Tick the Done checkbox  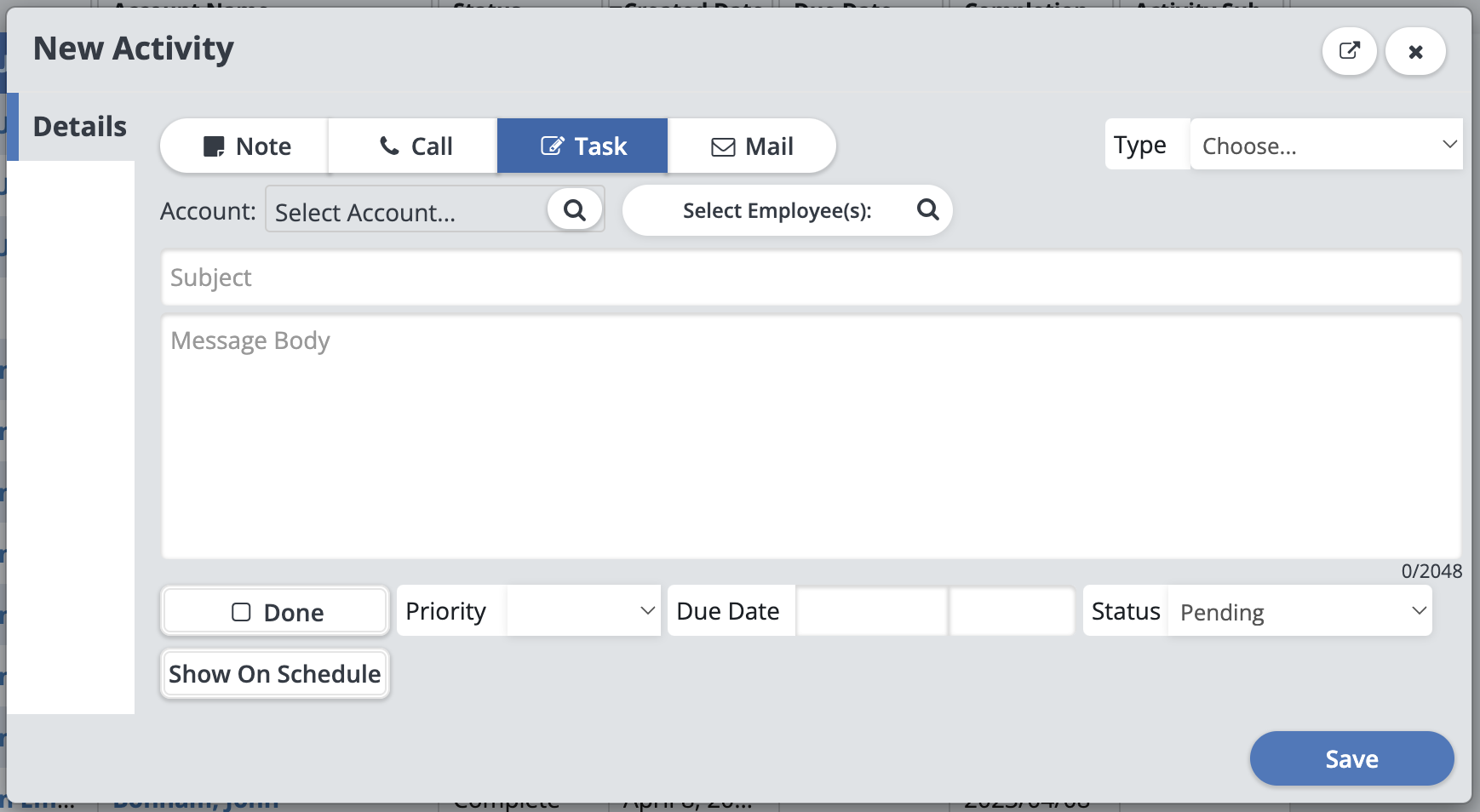(242, 612)
